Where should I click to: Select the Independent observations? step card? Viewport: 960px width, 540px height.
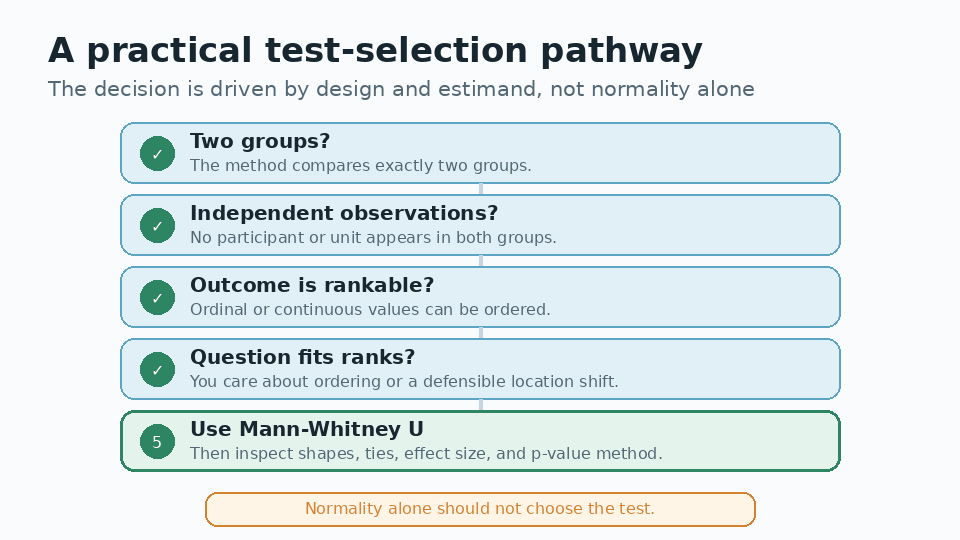(x=481, y=225)
